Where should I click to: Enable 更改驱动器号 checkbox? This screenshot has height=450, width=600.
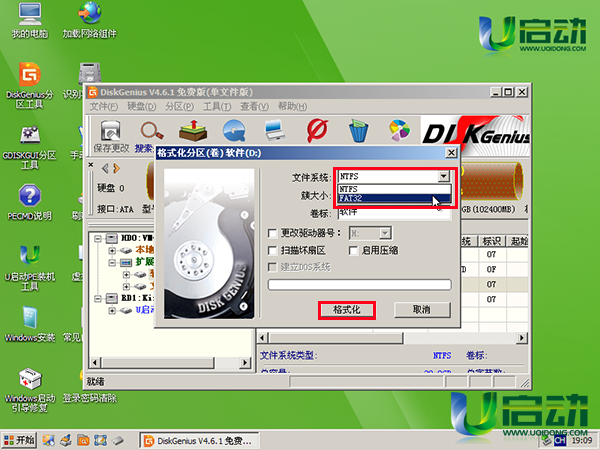click(x=272, y=233)
